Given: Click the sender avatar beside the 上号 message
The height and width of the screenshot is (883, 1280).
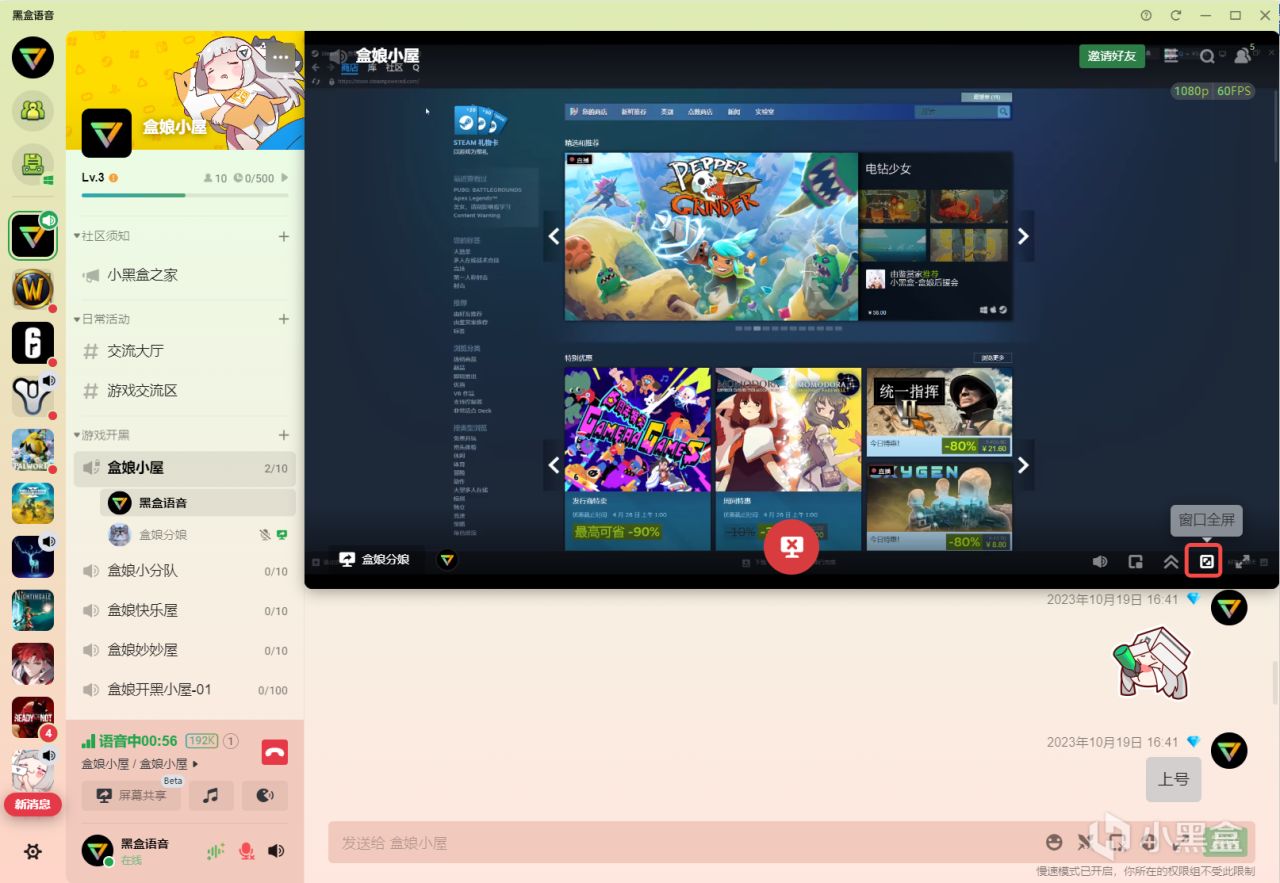Looking at the screenshot, I should pos(1229,751).
